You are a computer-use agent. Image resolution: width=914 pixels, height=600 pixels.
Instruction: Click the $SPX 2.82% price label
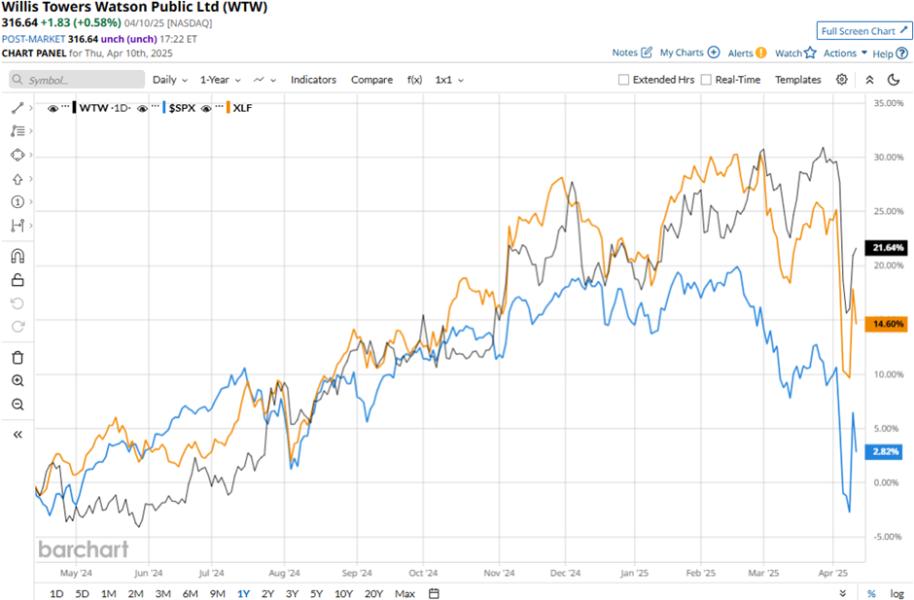[x=885, y=451]
